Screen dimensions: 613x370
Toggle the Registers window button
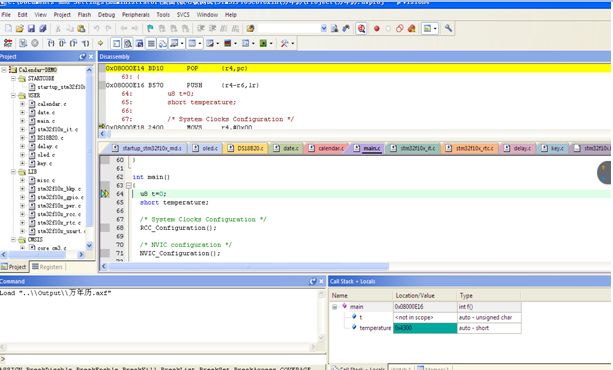(x=151, y=43)
